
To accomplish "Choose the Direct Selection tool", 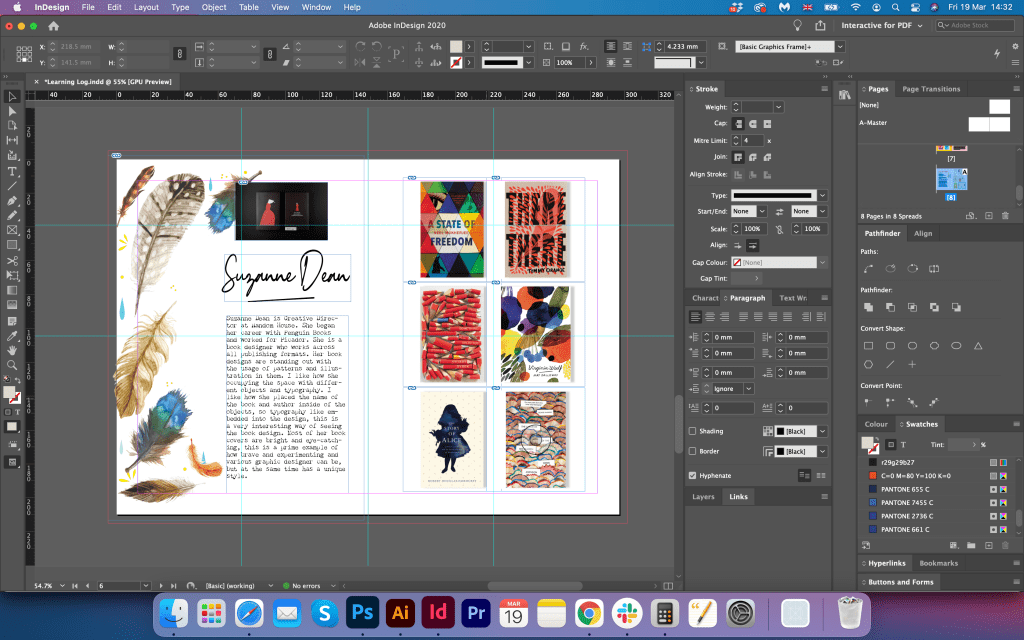I will click(x=13, y=111).
